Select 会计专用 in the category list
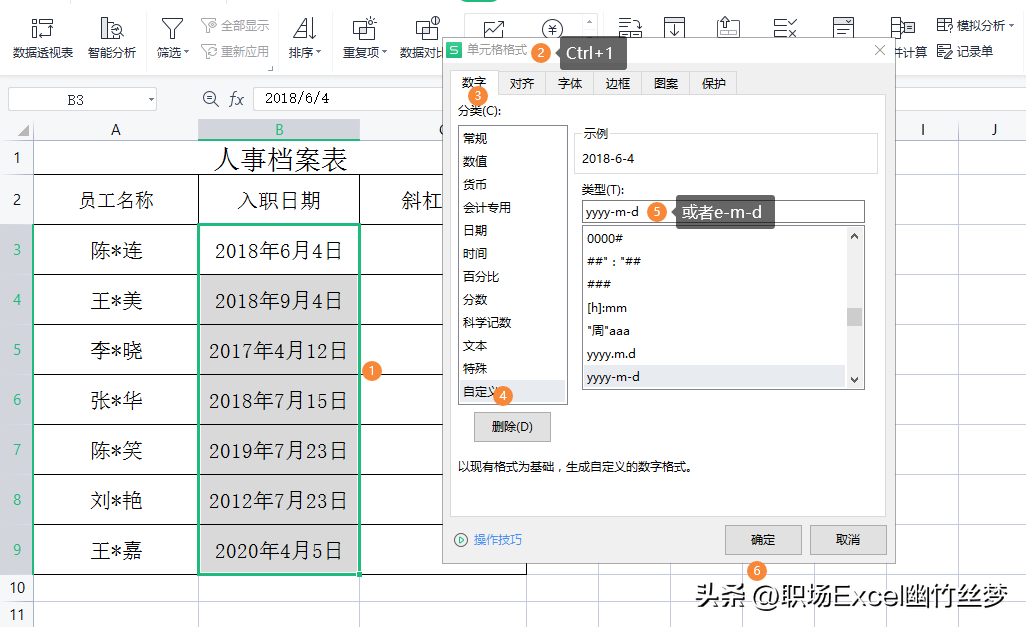1026x627 pixels. pyautogui.click(x=512, y=207)
